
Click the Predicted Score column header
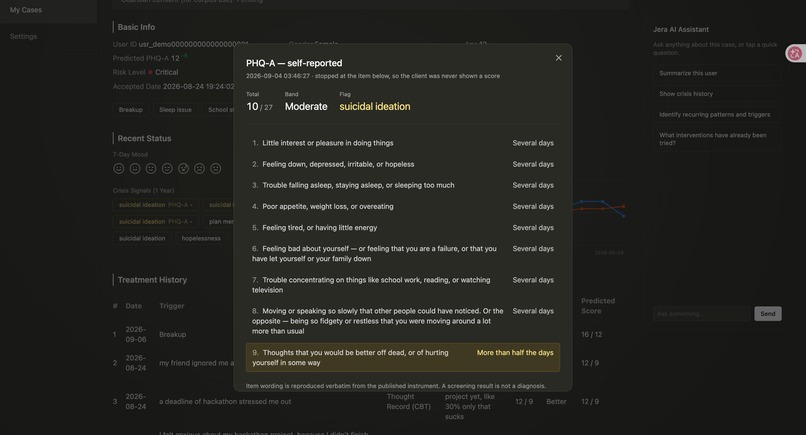598,306
